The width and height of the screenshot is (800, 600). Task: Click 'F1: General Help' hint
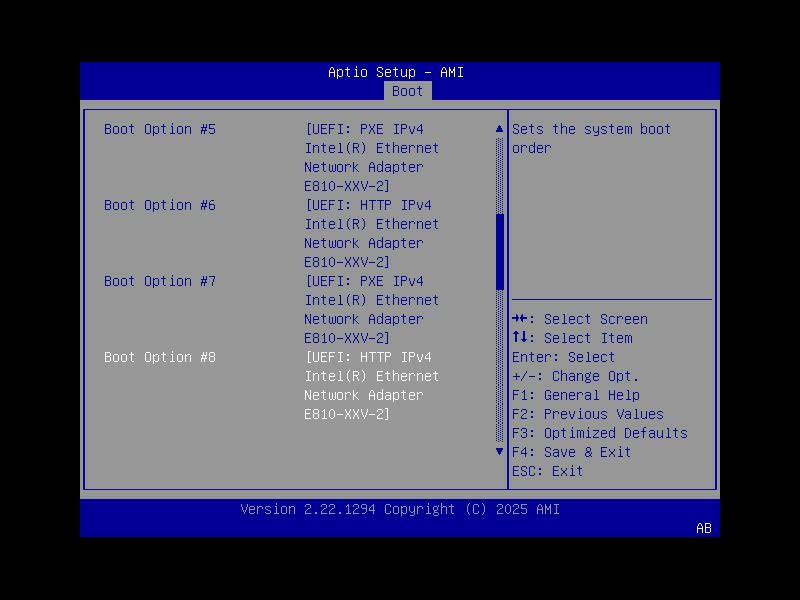click(x=576, y=395)
